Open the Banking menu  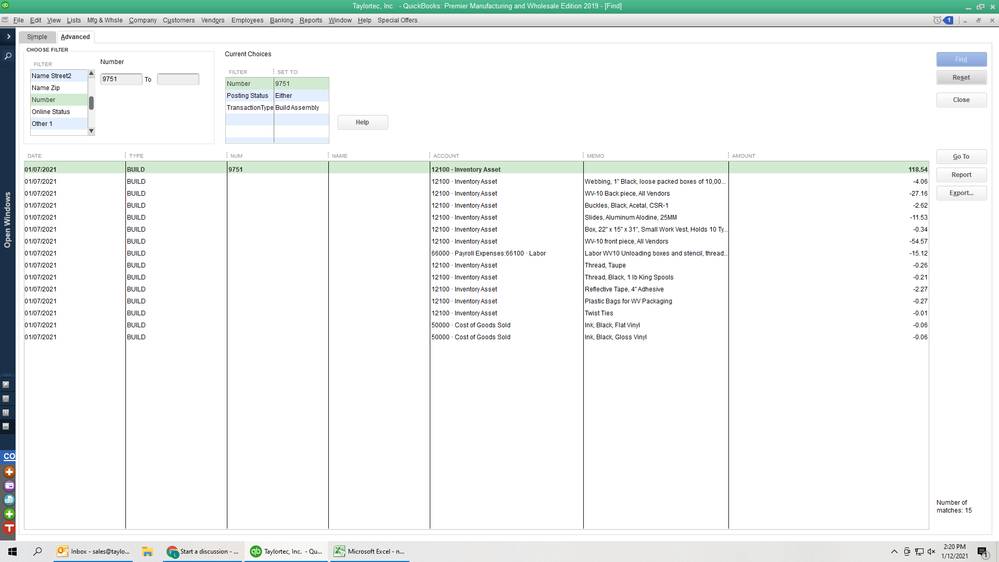[282, 20]
